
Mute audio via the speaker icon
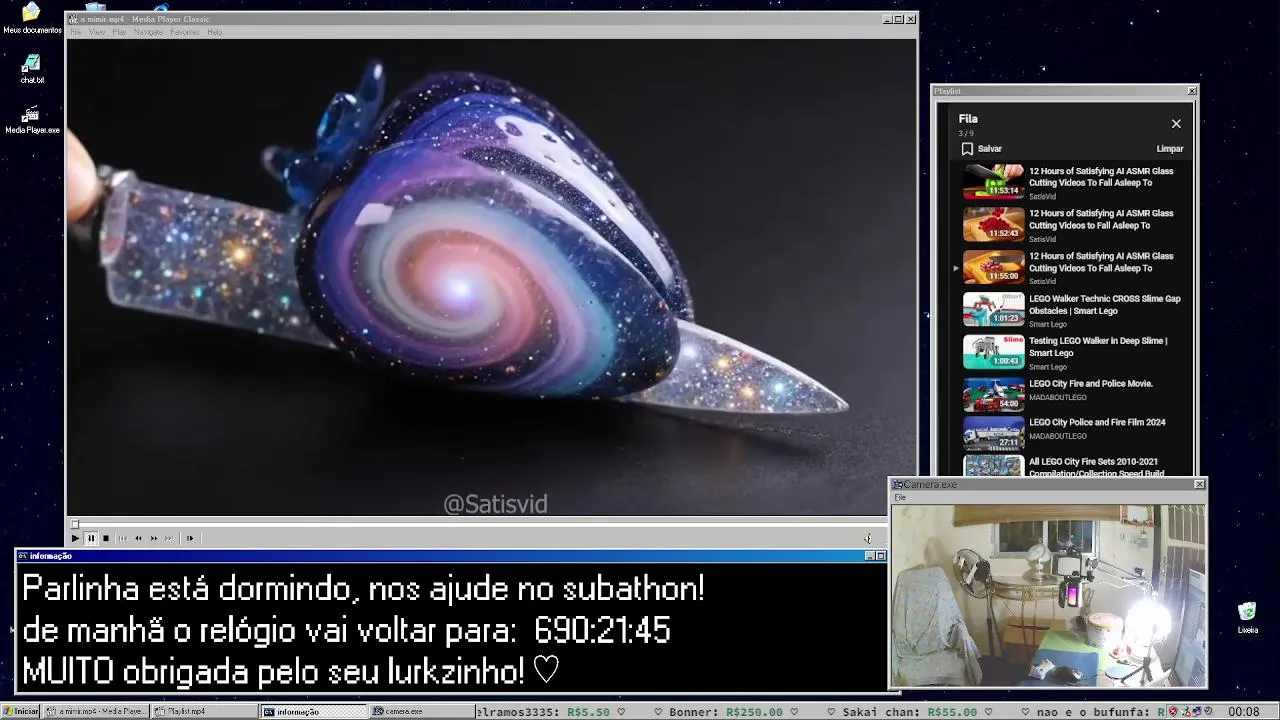[867, 538]
